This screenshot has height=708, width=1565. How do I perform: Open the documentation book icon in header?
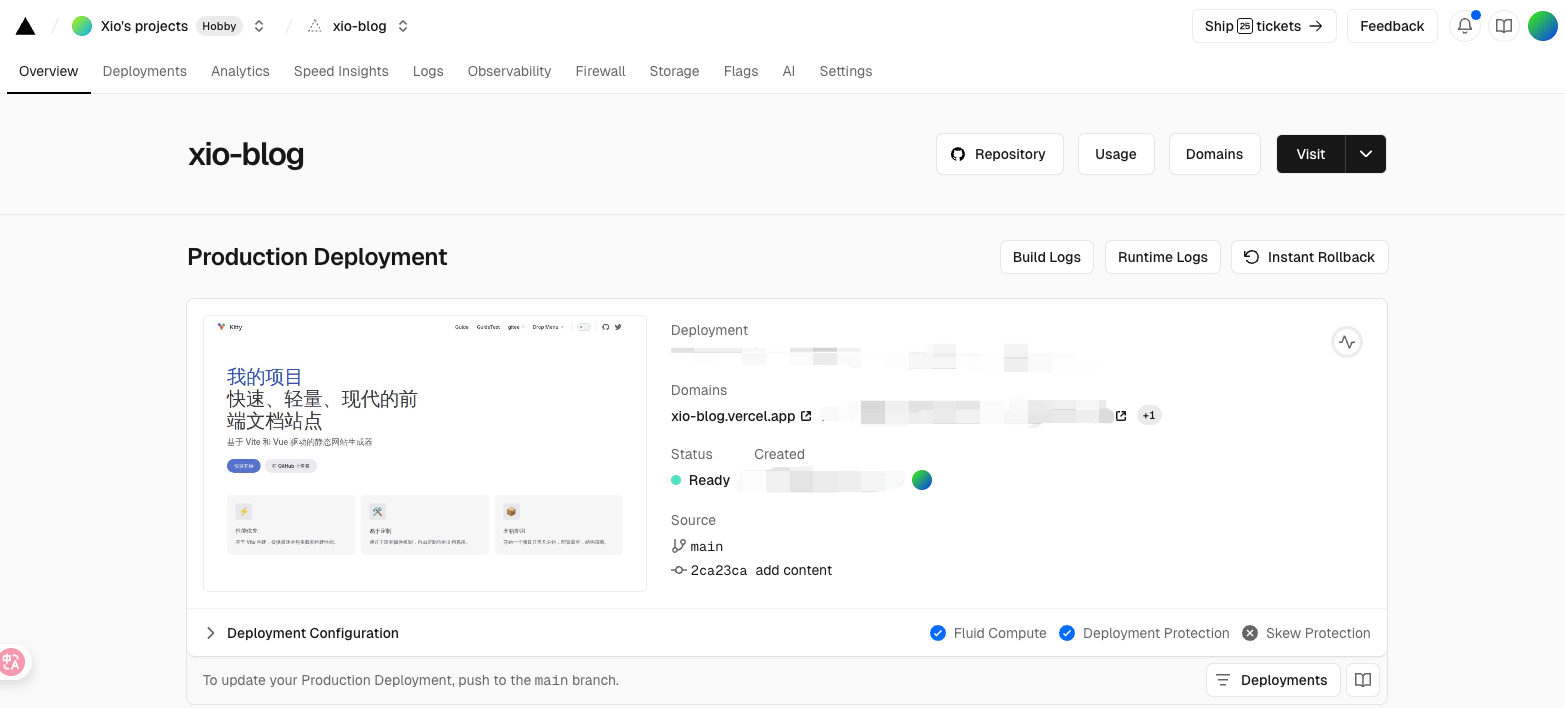coord(1503,27)
